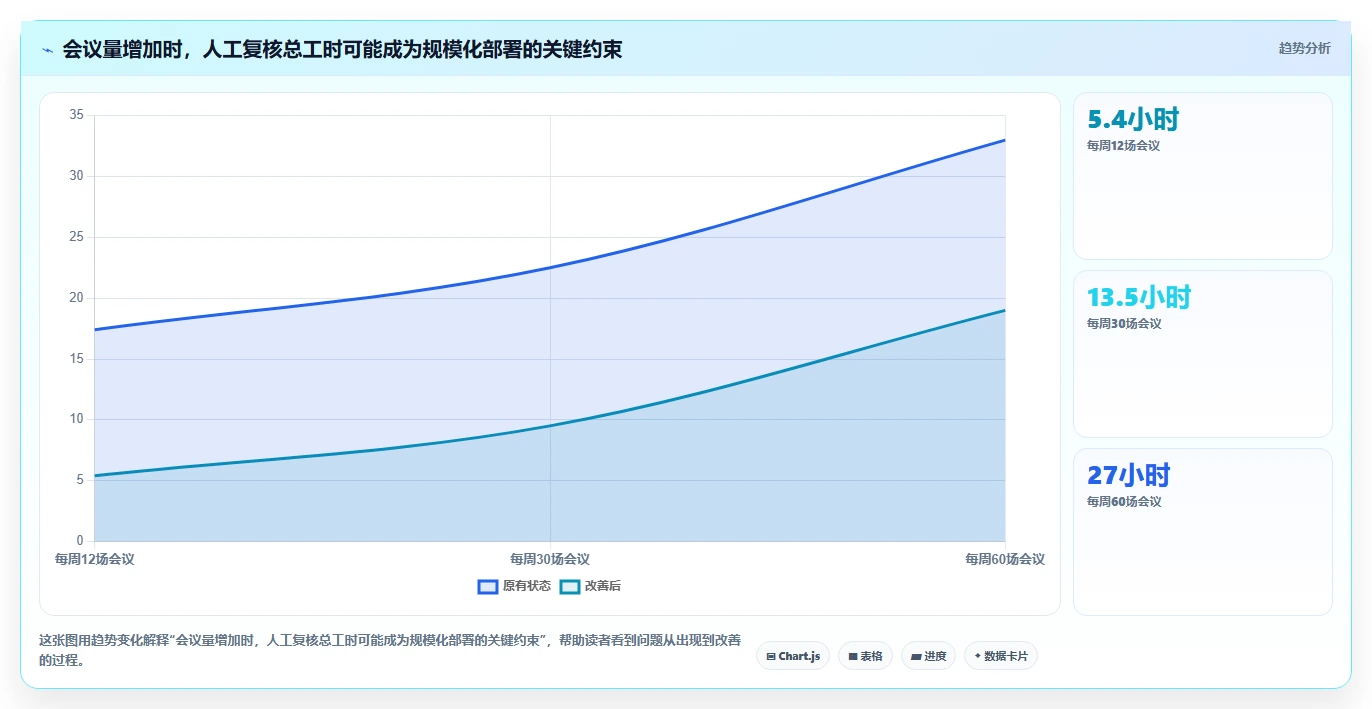Click the 原有状态 legend color box
Screen dimensions: 1372x709
pyautogui.click(x=488, y=587)
